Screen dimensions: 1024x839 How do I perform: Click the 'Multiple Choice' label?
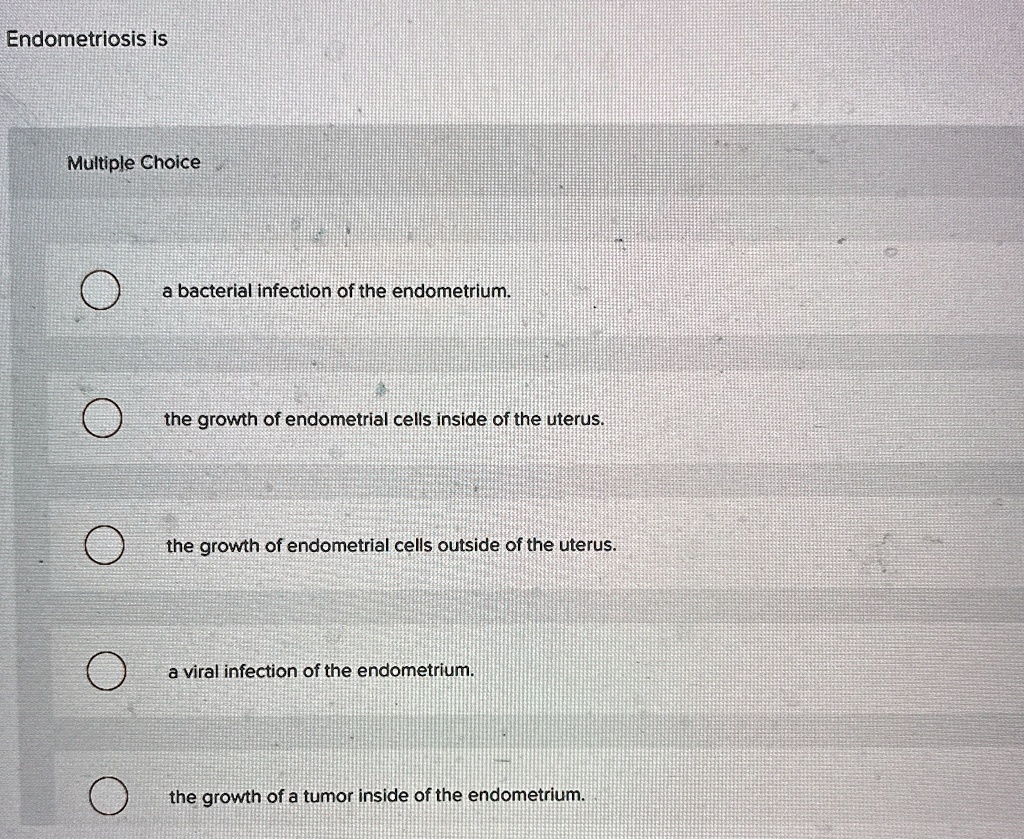tap(131, 162)
